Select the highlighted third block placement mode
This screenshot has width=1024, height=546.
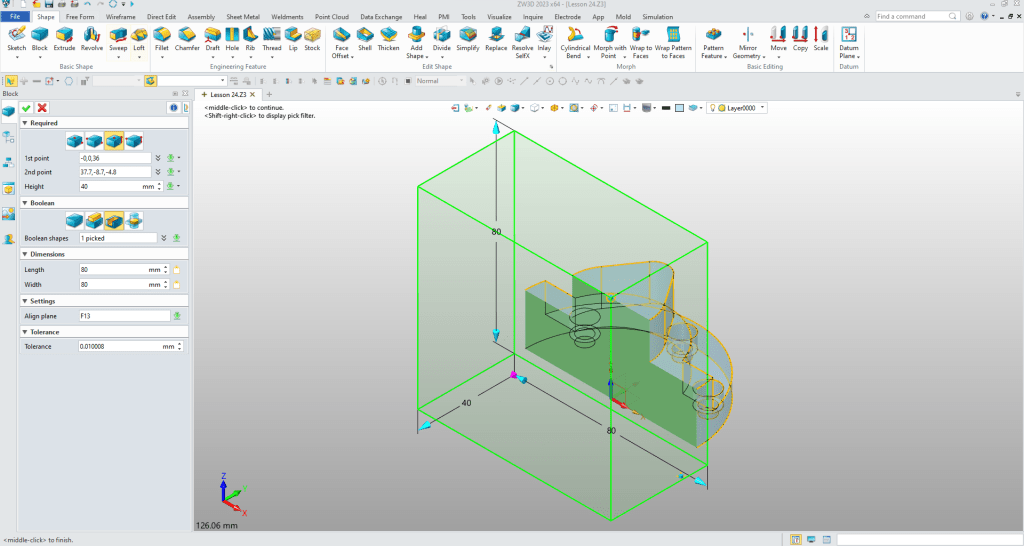point(114,141)
